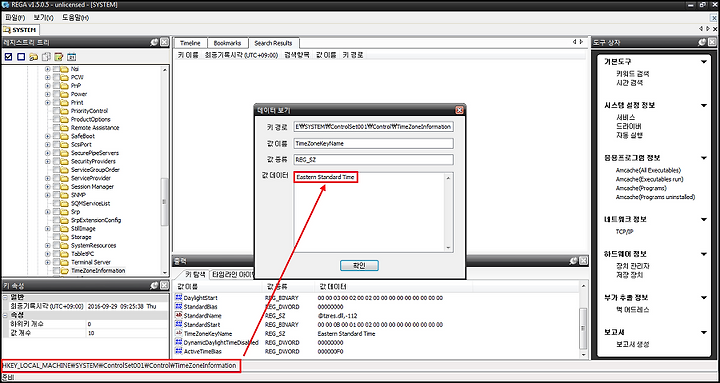720x383 pixels.
Task: Click the DaylightStart value icon
Action: (x=179, y=298)
